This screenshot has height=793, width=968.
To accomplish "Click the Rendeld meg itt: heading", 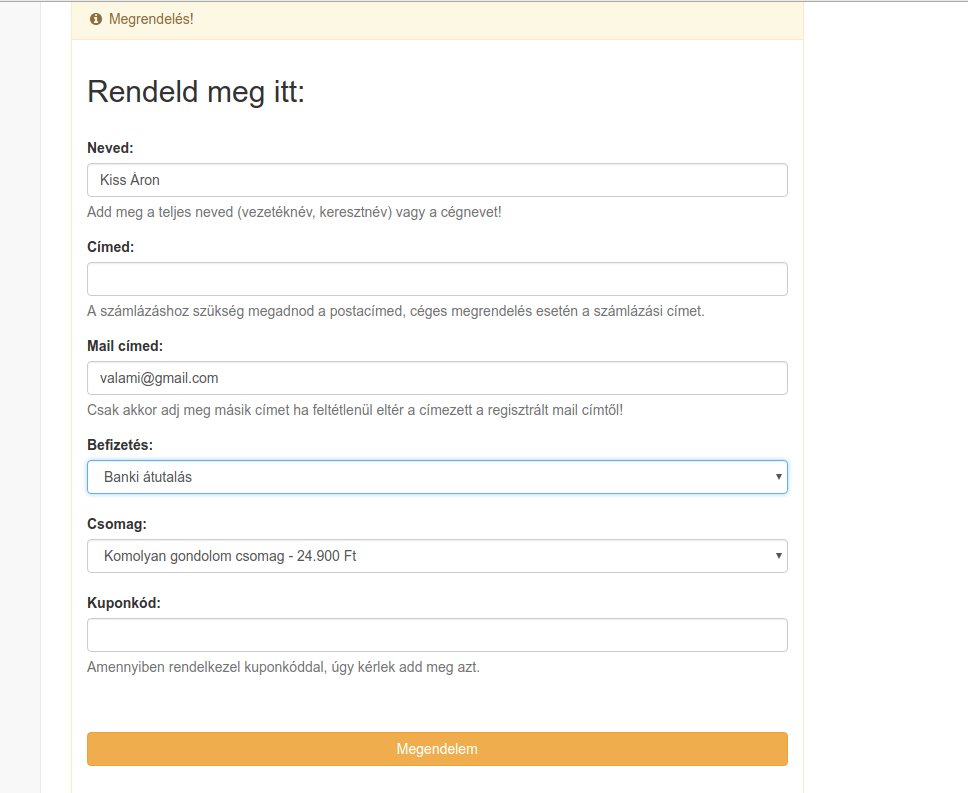I will [196, 92].
